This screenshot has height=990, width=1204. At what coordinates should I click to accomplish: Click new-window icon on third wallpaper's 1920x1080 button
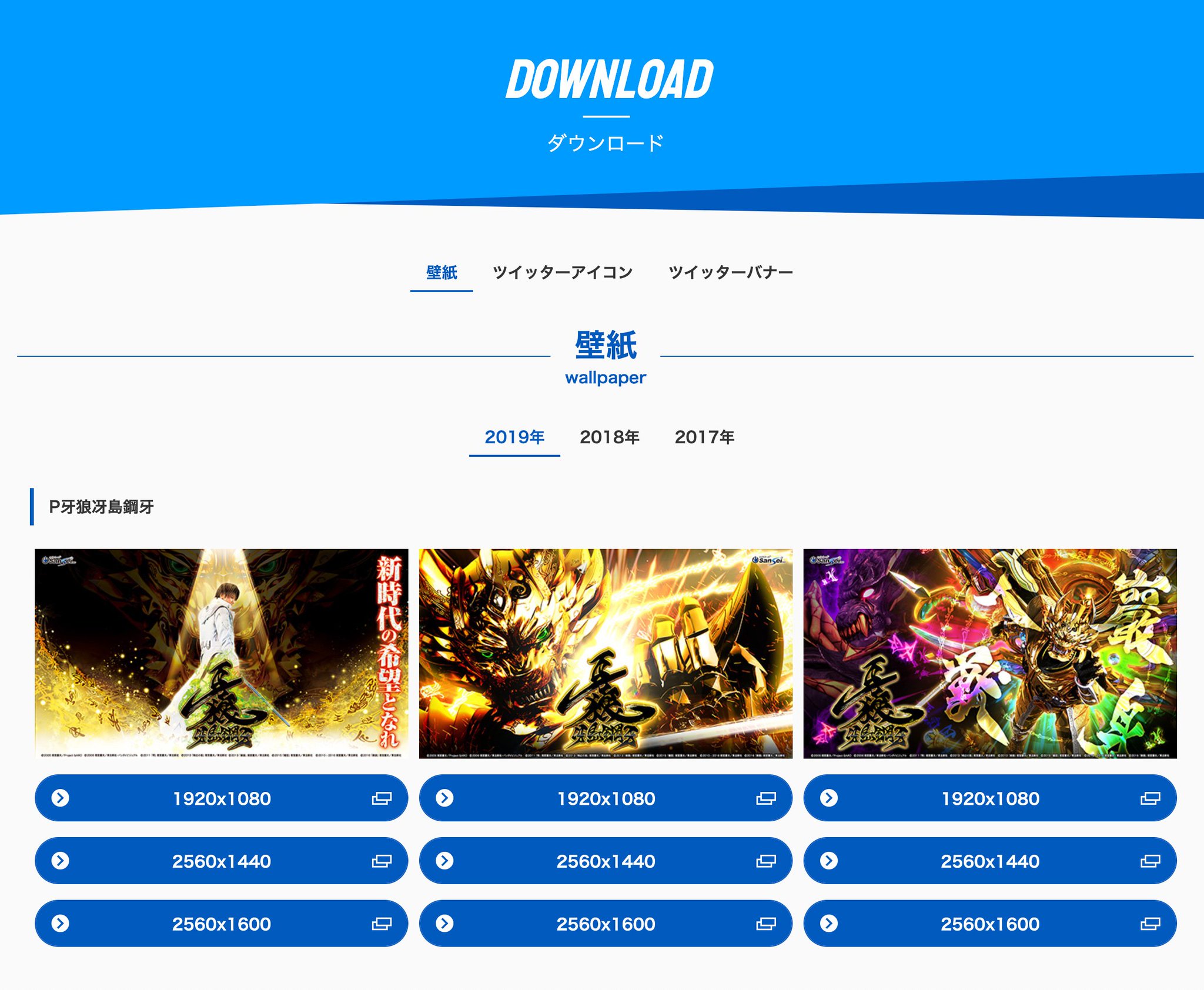[1151, 798]
